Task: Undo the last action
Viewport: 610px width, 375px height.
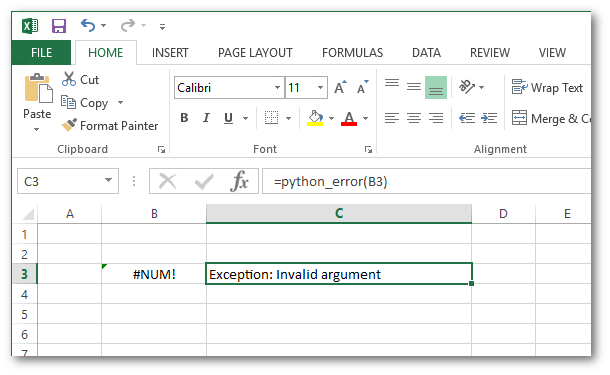Action: click(x=88, y=26)
